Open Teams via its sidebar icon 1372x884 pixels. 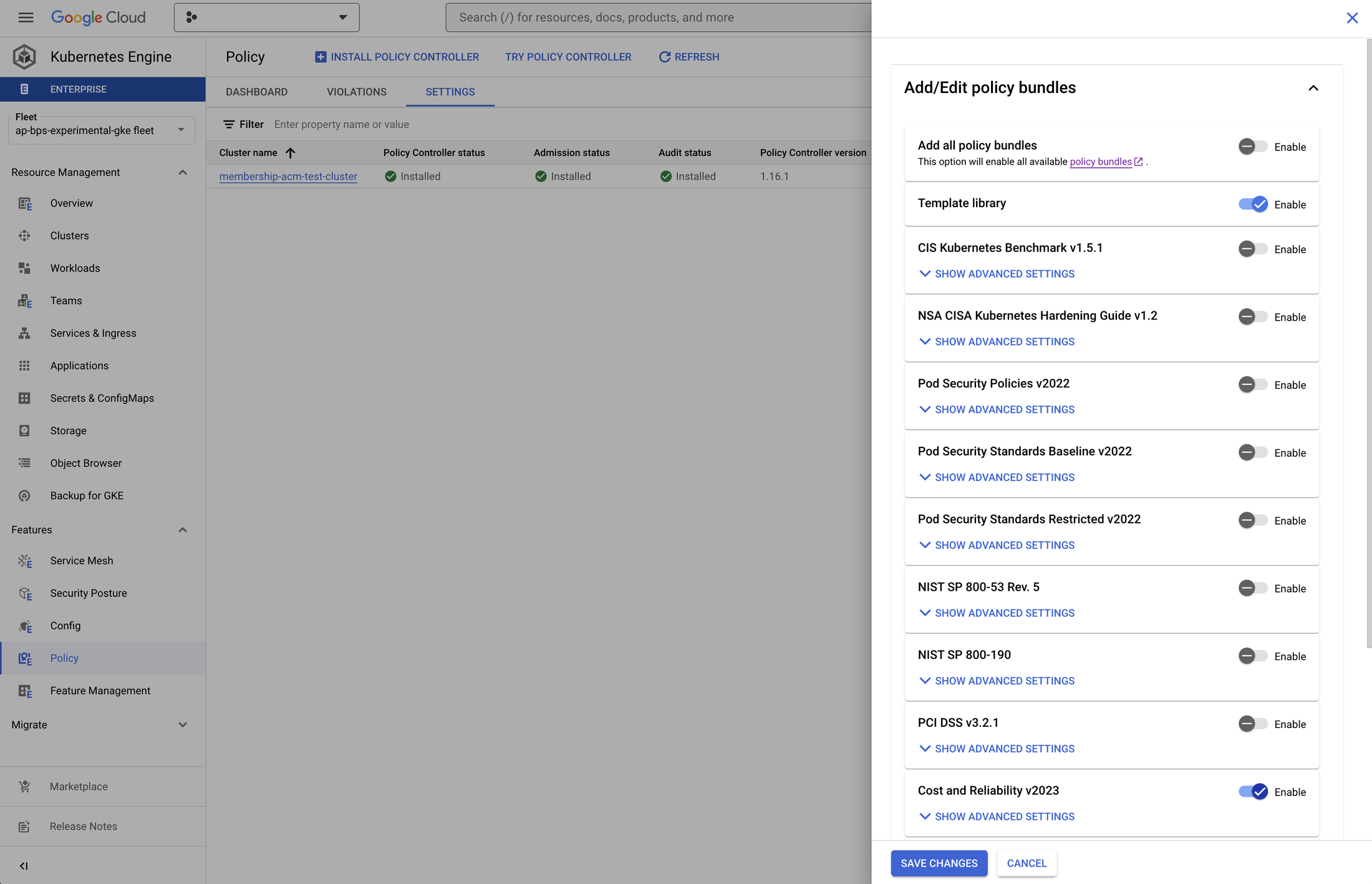coord(24,301)
